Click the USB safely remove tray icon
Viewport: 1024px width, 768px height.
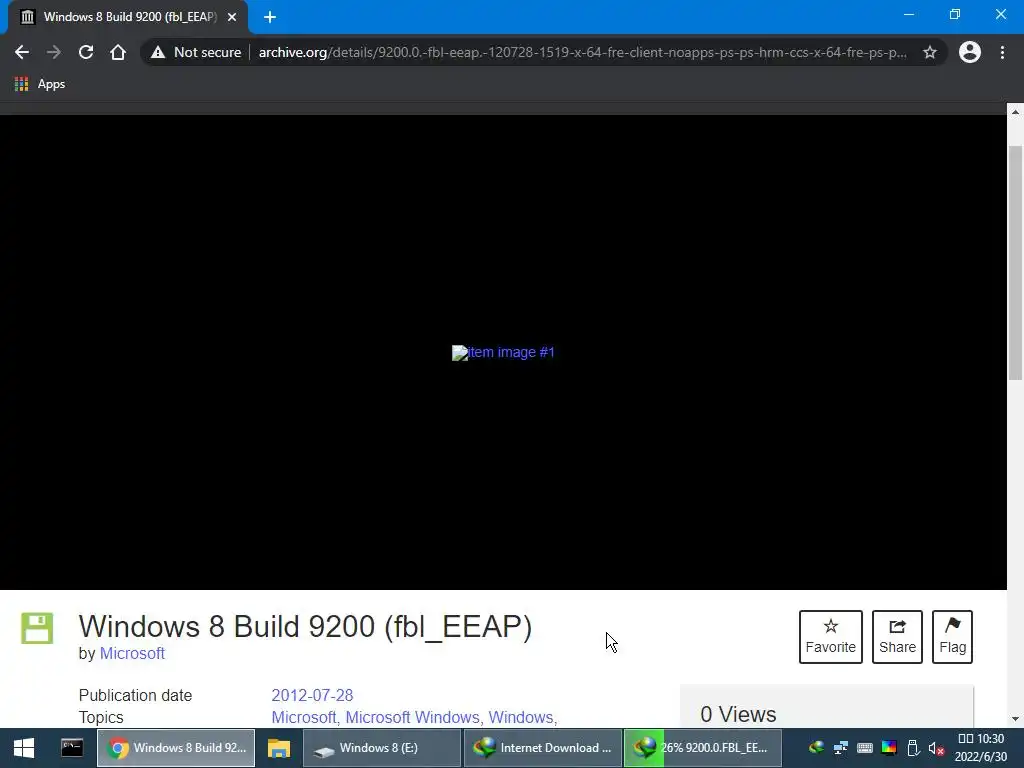coord(913,748)
